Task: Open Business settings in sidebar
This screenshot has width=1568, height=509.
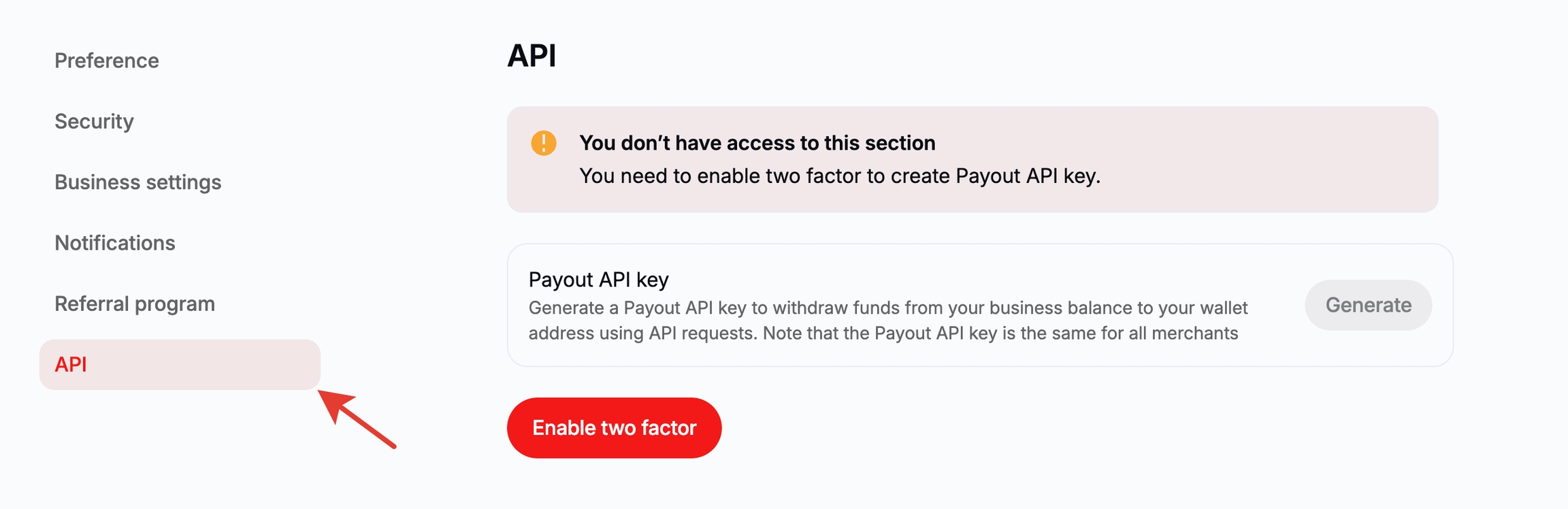Action: 137,182
